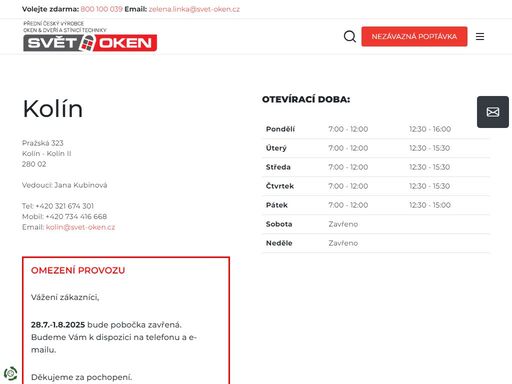Select the Úterý row label

click(x=276, y=148)
